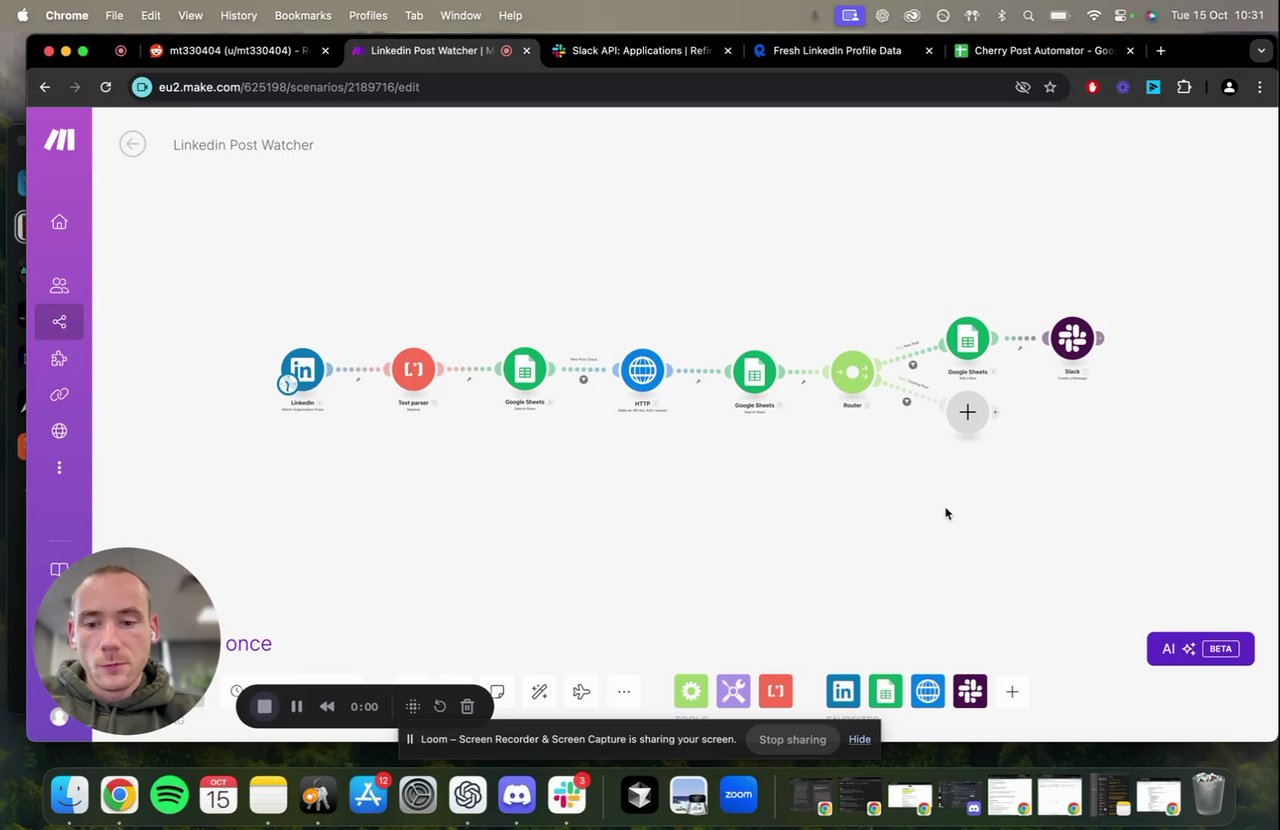Open the Google Sheets module after Text parser
Viewport: 1280px width, 830px height.
tap(524, 369)
